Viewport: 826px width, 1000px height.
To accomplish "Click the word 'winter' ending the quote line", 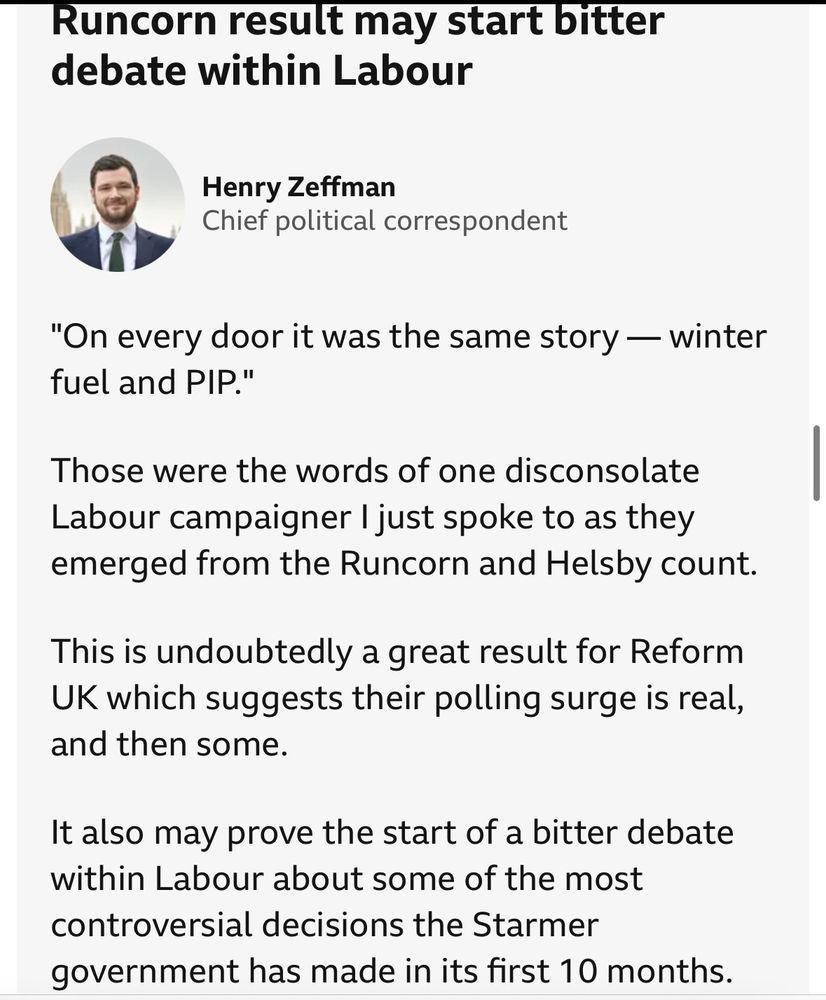I will pyautogui.click(x=718, y=337).
